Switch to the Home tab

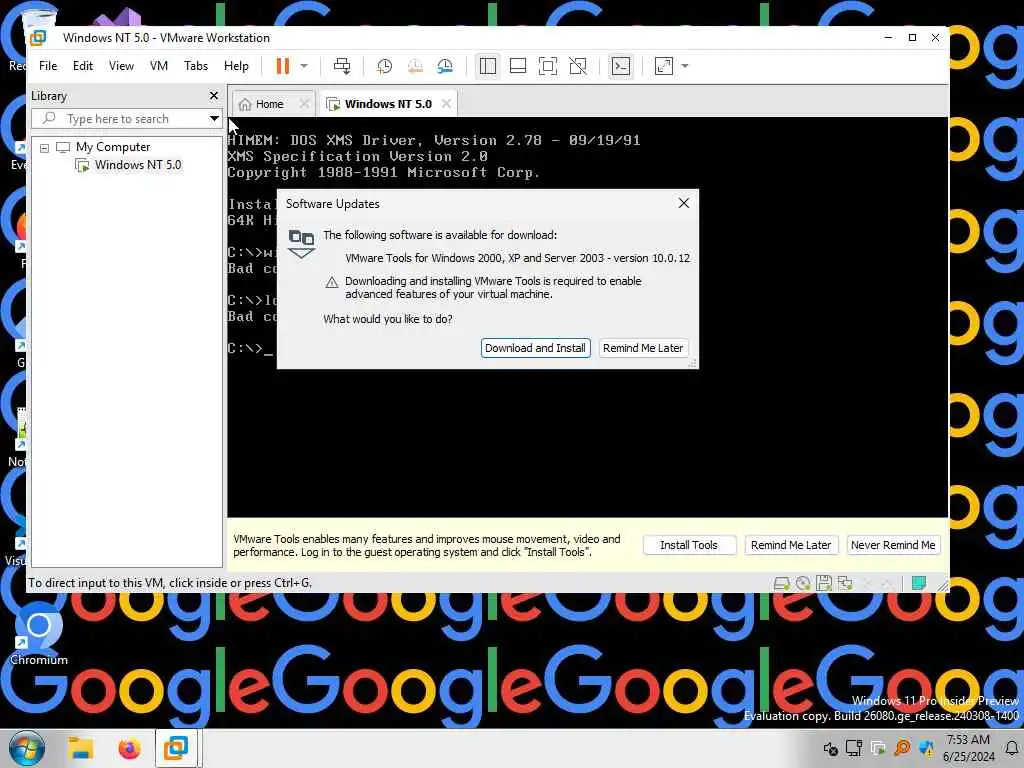(269, 104)
